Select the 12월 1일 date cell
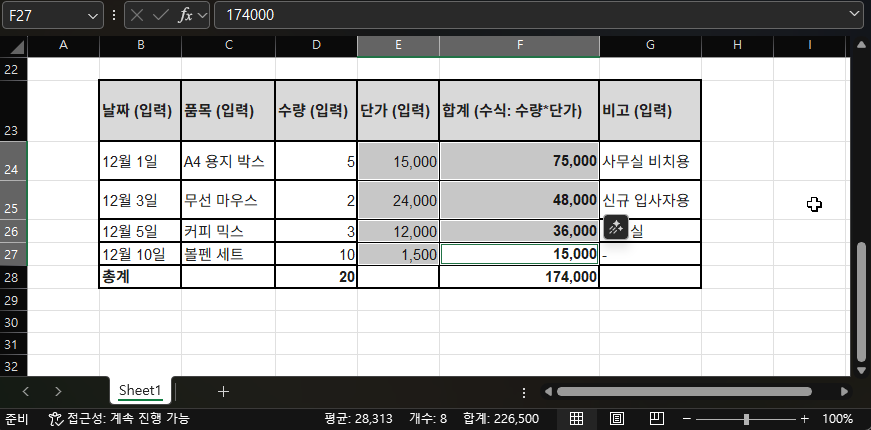The width and height of the screenshot is (871, 430). [x=140, y=161]
